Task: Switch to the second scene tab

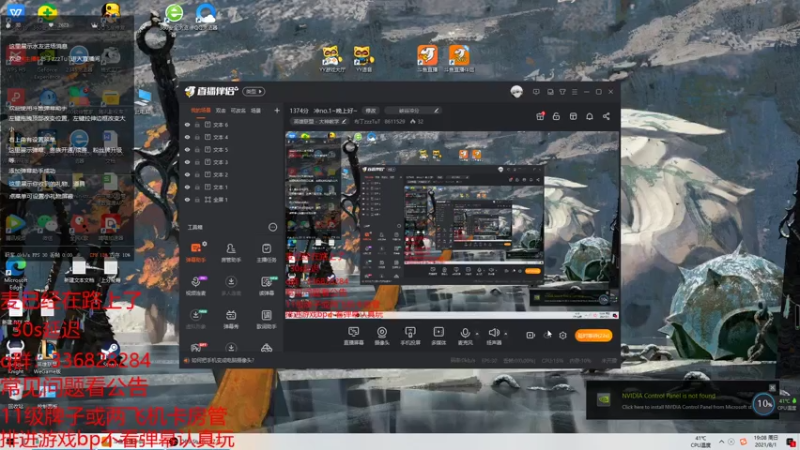Action: pos(220,110)
